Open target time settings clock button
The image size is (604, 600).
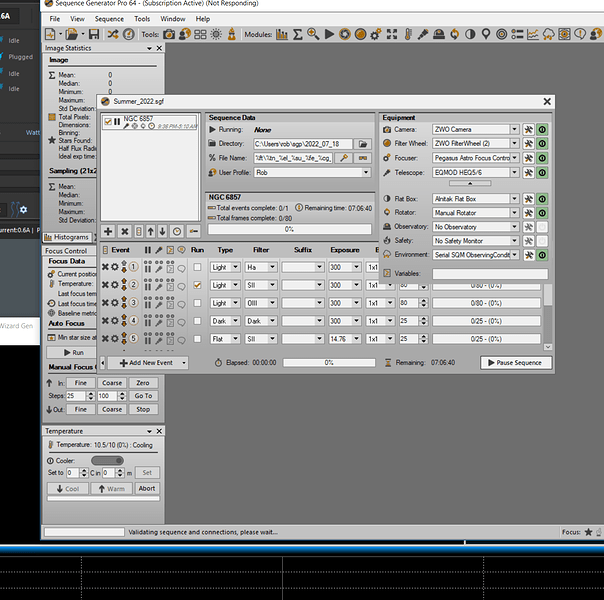pyautogui.click(x=177, y=231)
